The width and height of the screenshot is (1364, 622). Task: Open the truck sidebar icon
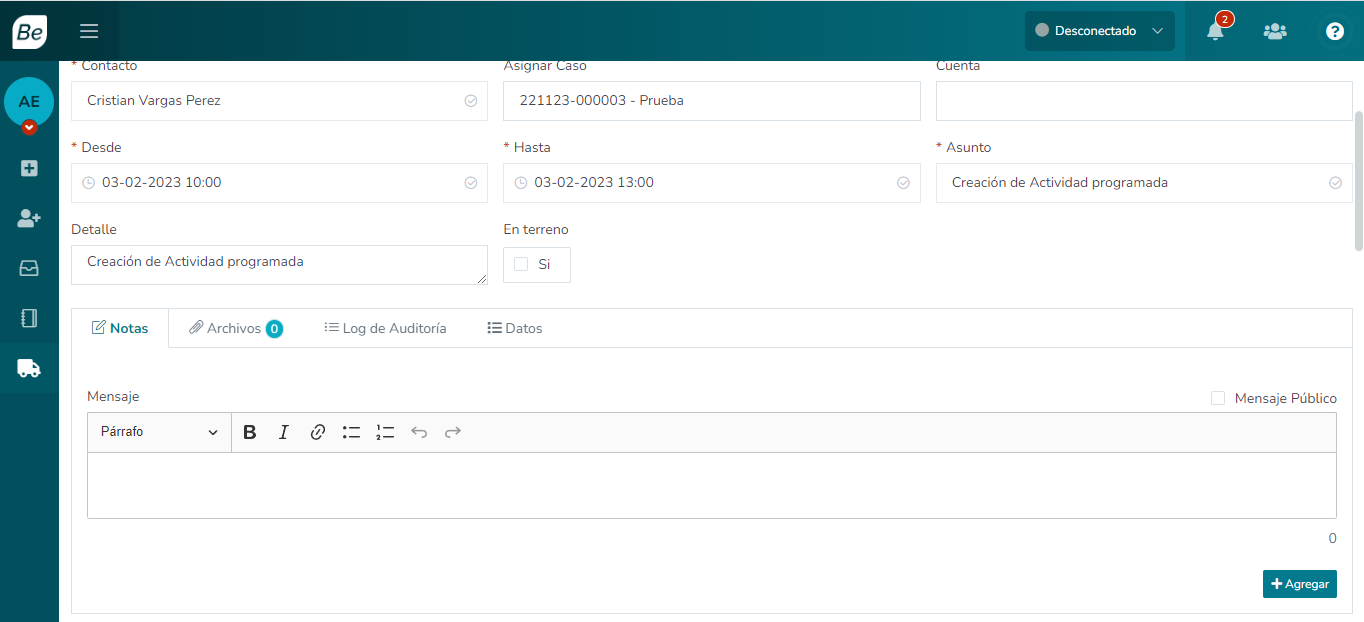tap(29, 368)
